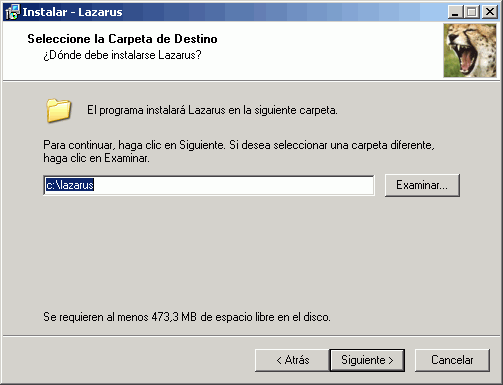Close the Lazarus installer window
Screen dimensions: 503x385
click(x=490, y=12)
